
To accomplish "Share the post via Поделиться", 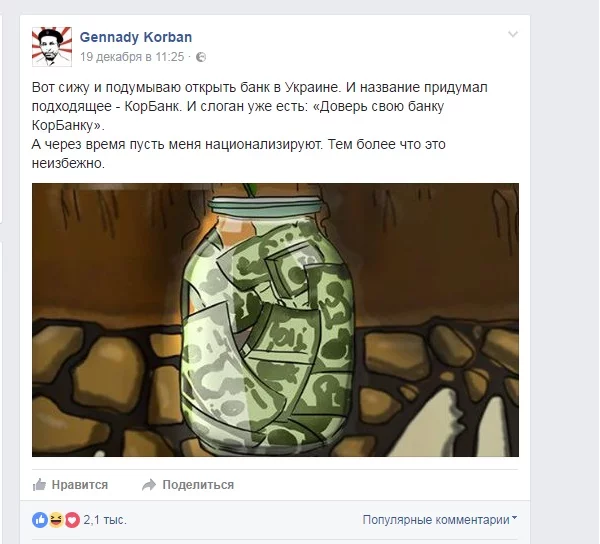I will coord(188,485).
